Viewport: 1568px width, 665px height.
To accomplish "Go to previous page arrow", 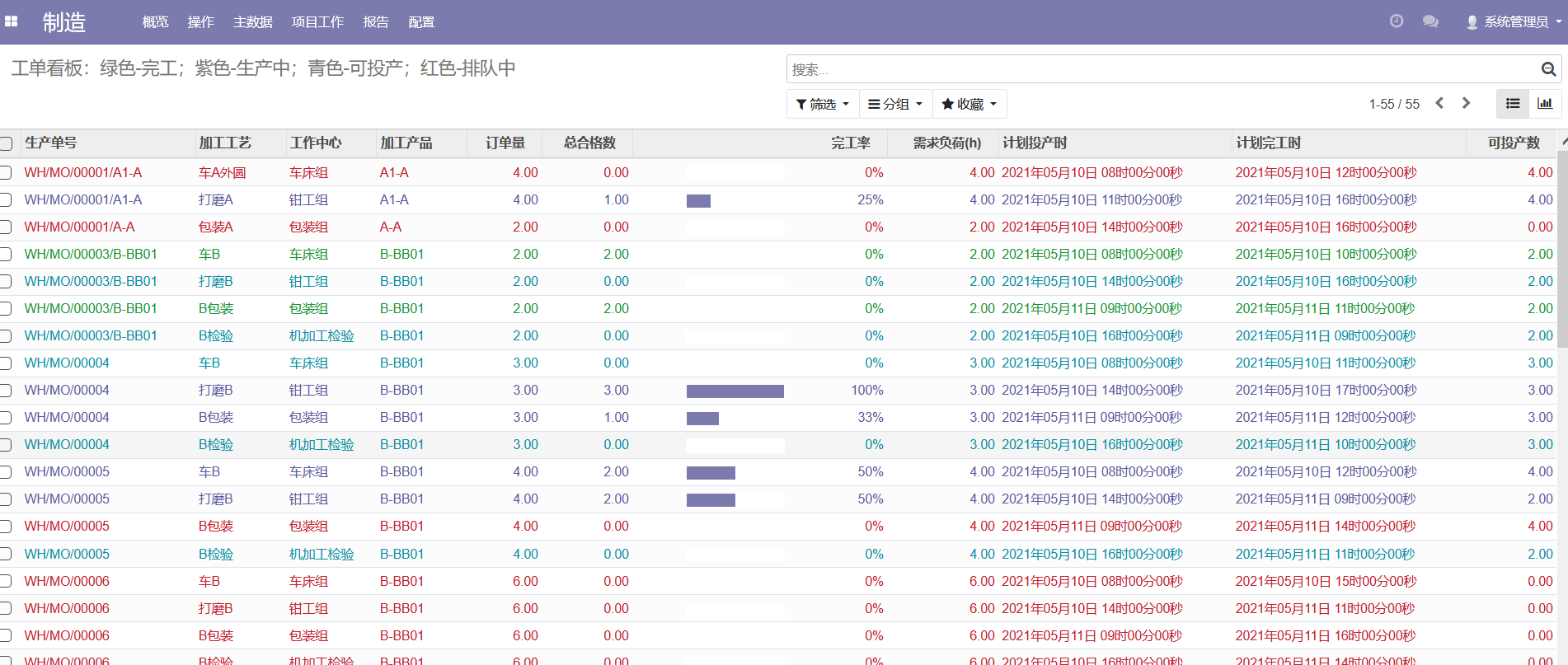I will [1439, 103].
